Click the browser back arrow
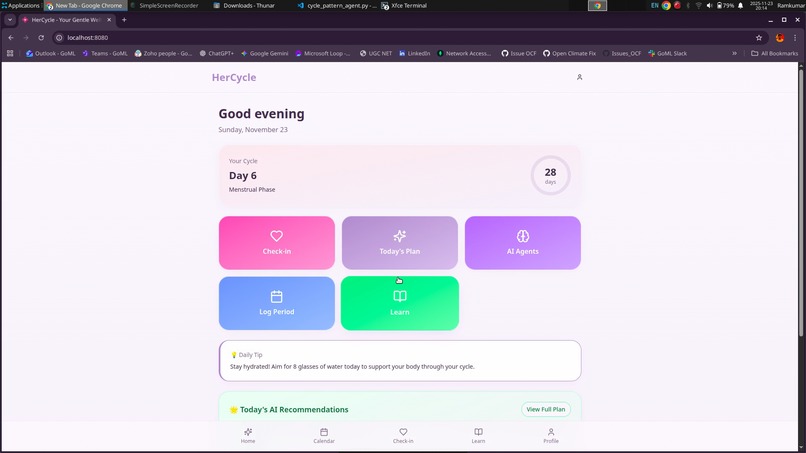Viewport: 806px width, 453px height. [x=11, y=38]
